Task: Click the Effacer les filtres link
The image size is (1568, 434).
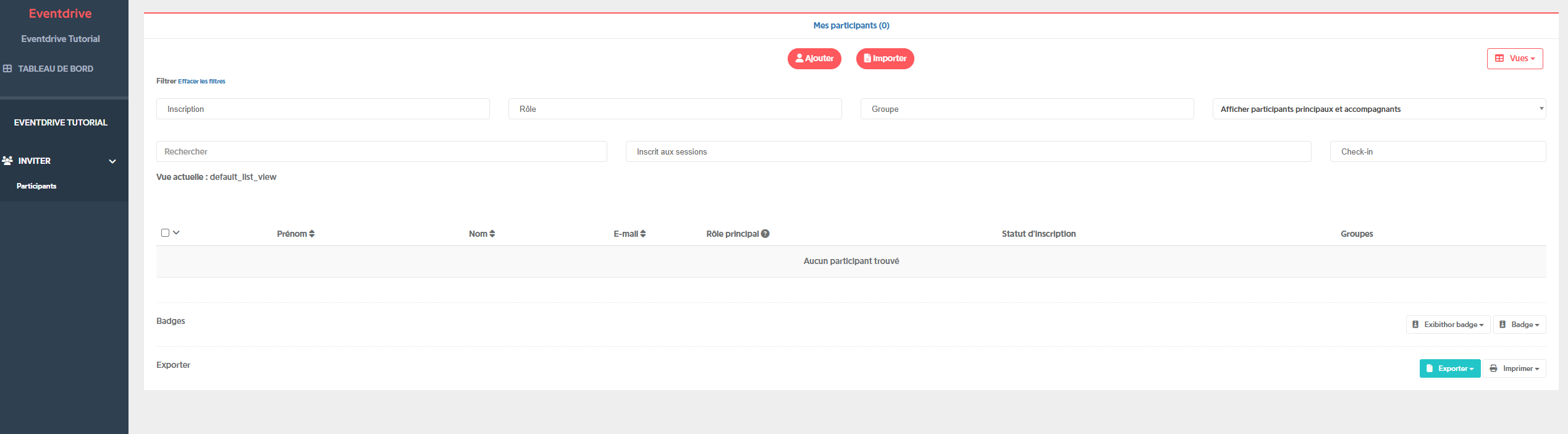Action: [x=202, y=82]
